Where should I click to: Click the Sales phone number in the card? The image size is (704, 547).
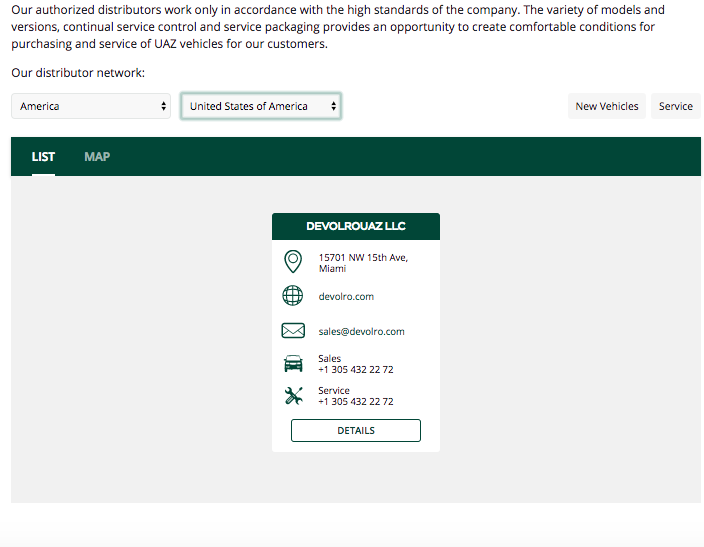point(355,370)
